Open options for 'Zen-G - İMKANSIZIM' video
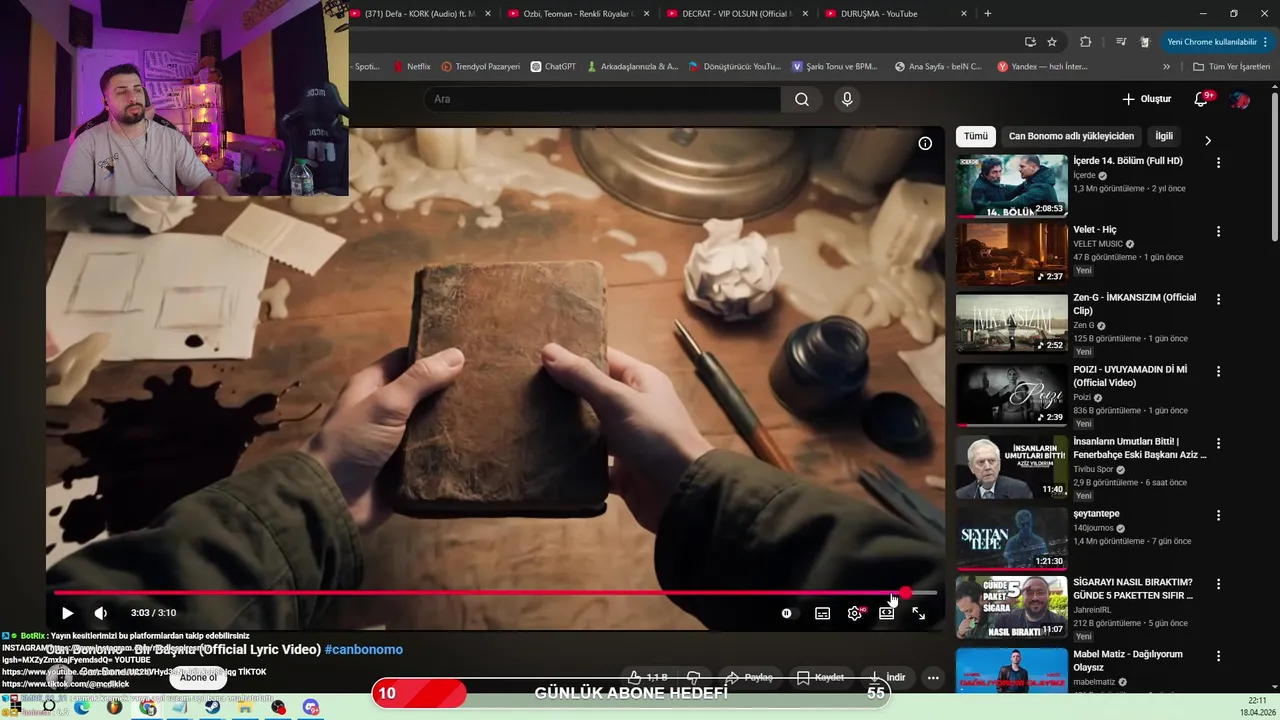This screenshot has height=720, width=1280. pyautogui.click(x=1218, y=300)
